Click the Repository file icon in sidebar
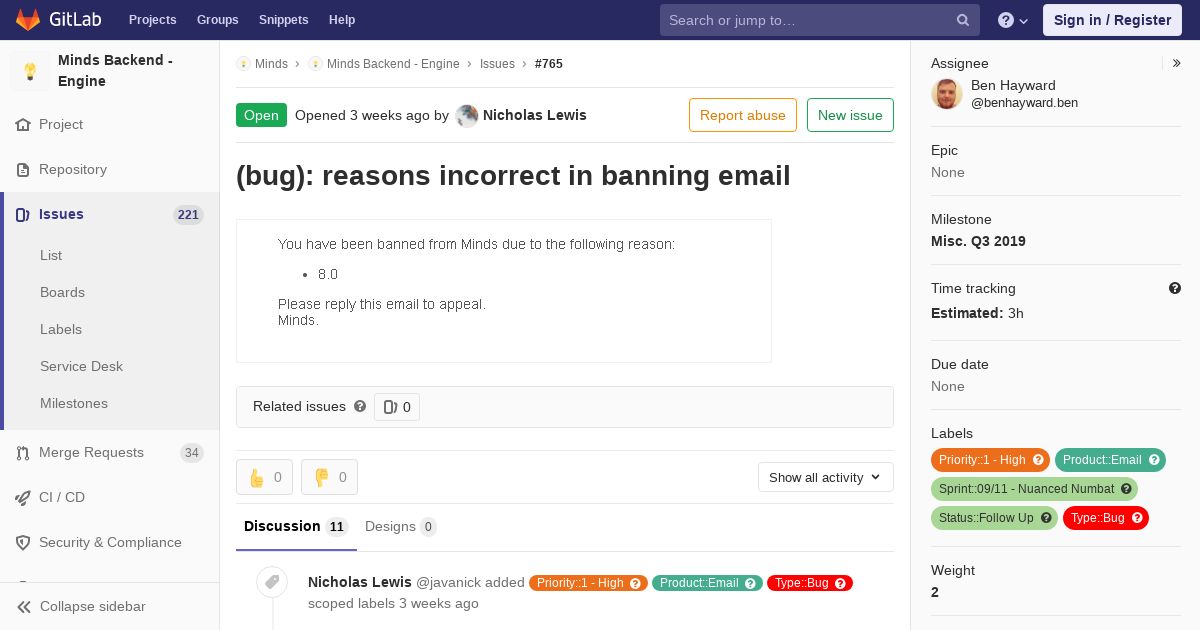The height and width of the screenshot is (630, 1200). [x=23, y=170]
